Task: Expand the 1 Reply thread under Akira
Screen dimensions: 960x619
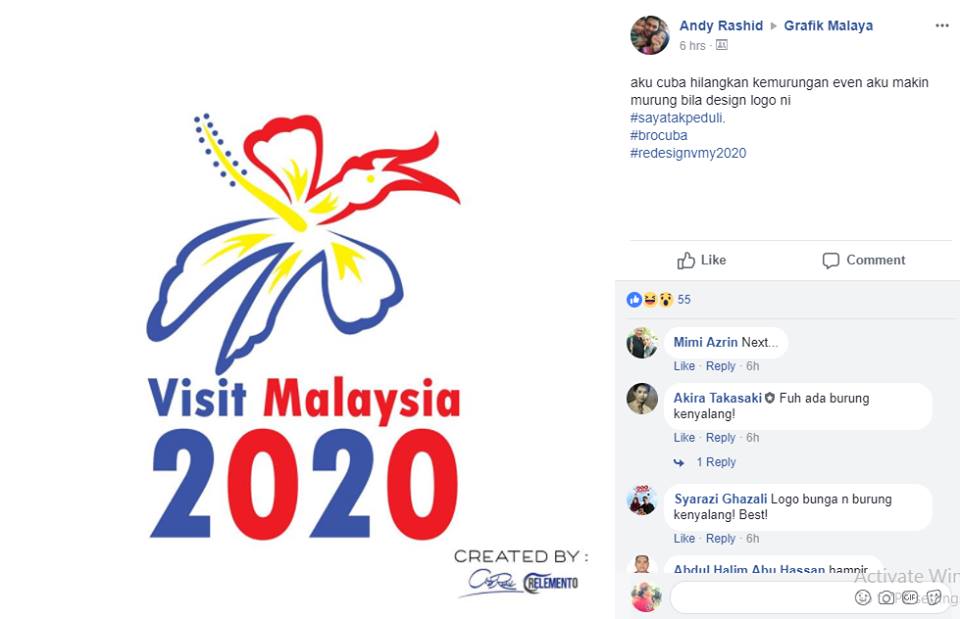Action: 715,462
